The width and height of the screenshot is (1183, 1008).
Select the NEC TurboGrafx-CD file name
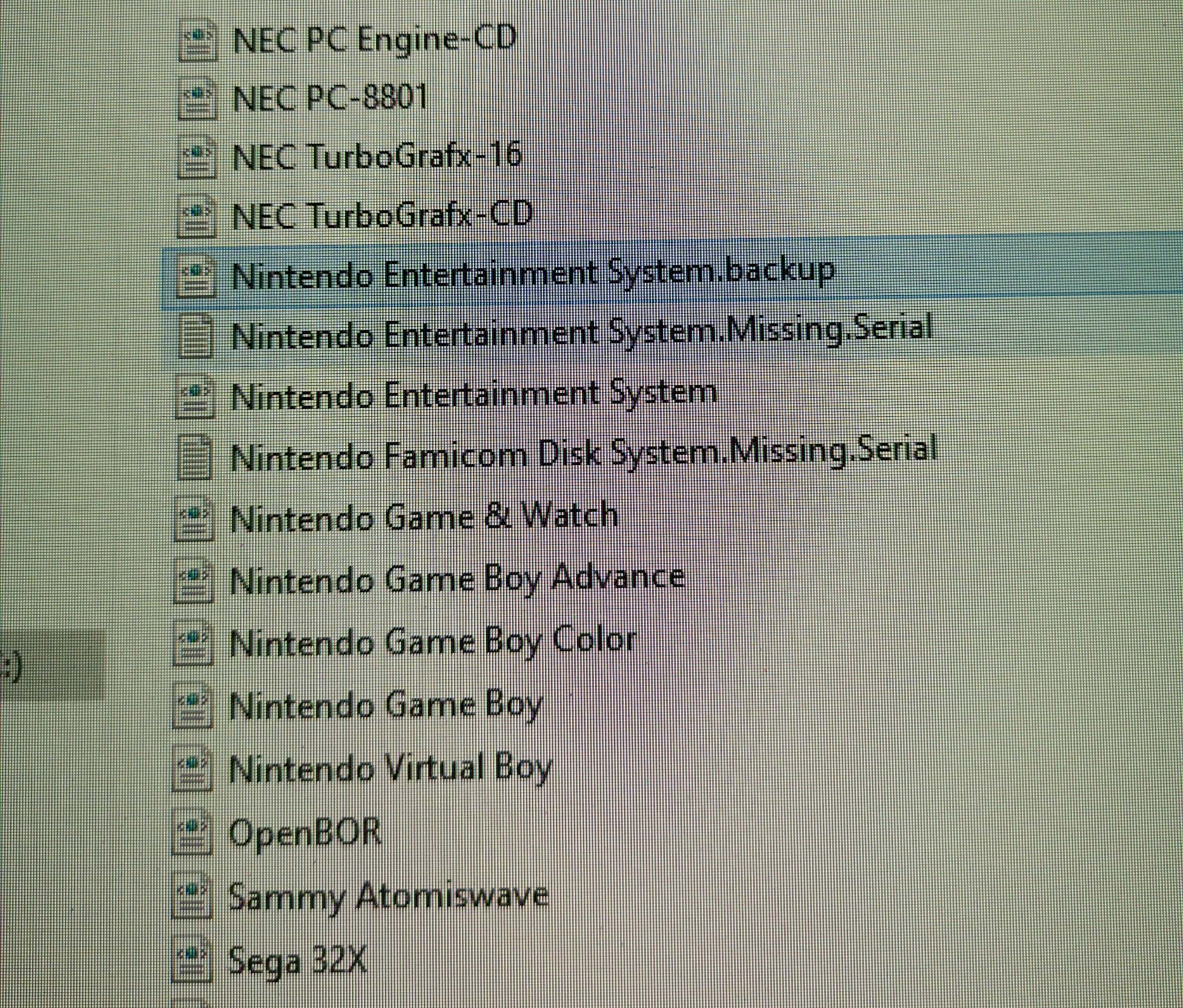(382, 216)
